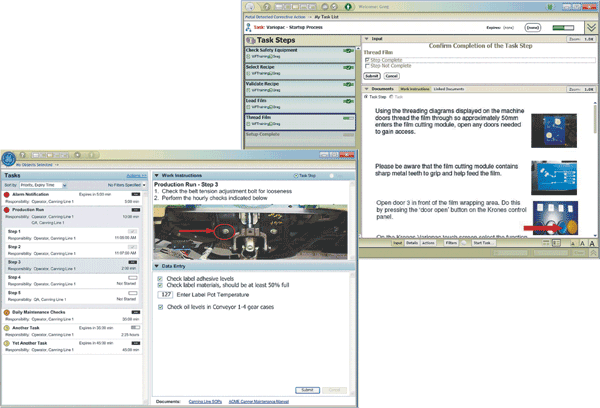This screenshot has height=408, width=600.
Task: Open the Details tab in bottom bar
Action: [412, 243]
